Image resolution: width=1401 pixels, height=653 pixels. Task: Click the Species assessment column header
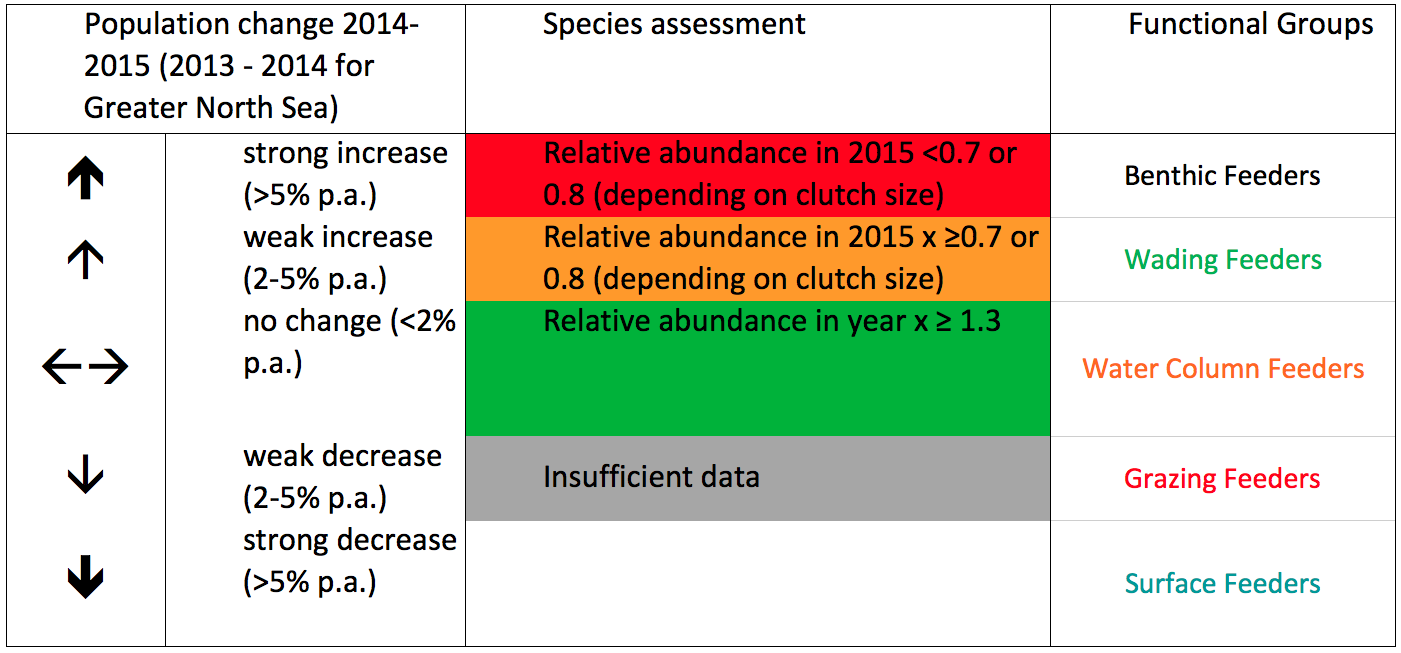click(x=673, y=25)
